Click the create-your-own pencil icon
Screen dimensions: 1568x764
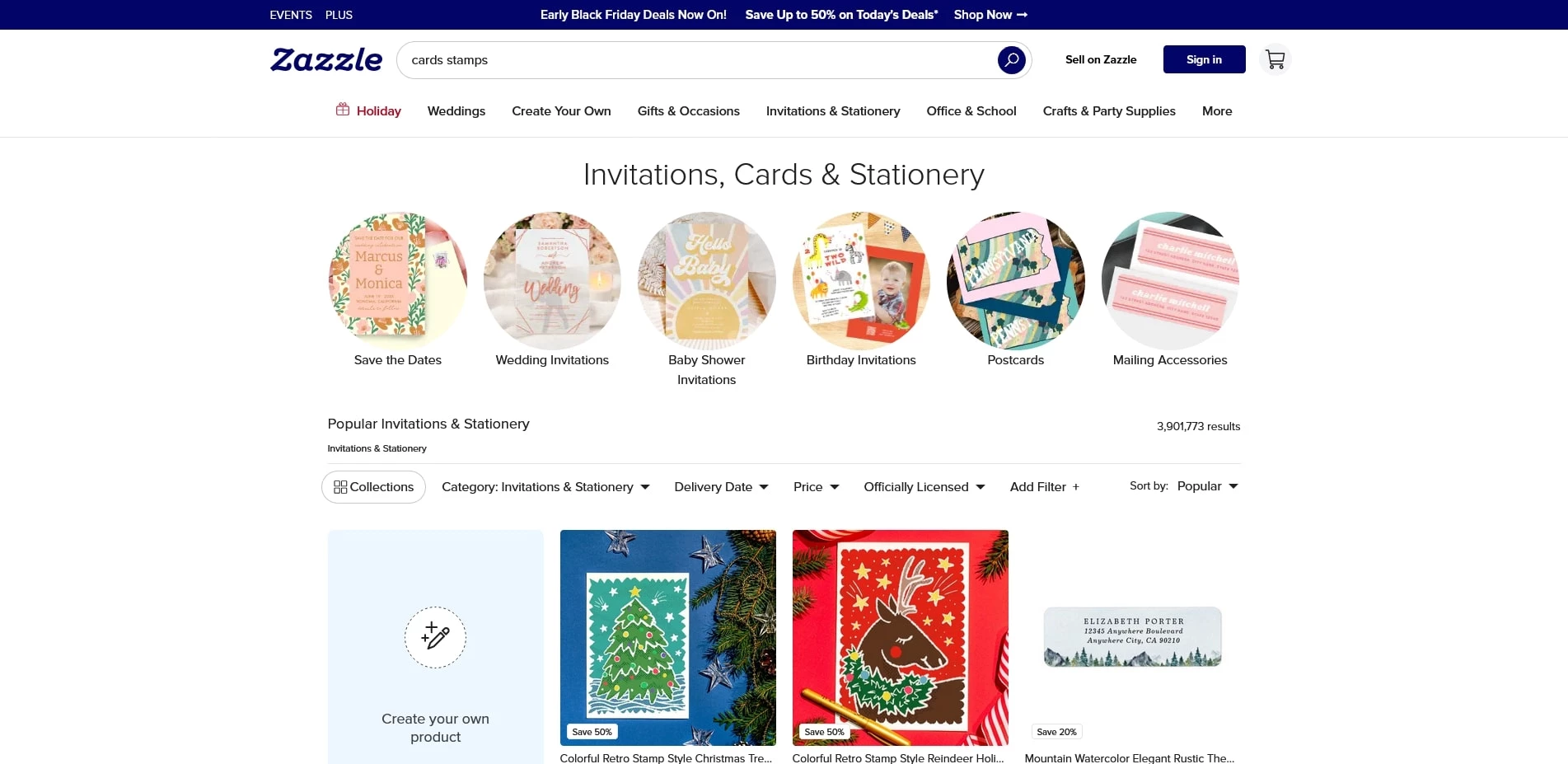(x=435, y=637)
